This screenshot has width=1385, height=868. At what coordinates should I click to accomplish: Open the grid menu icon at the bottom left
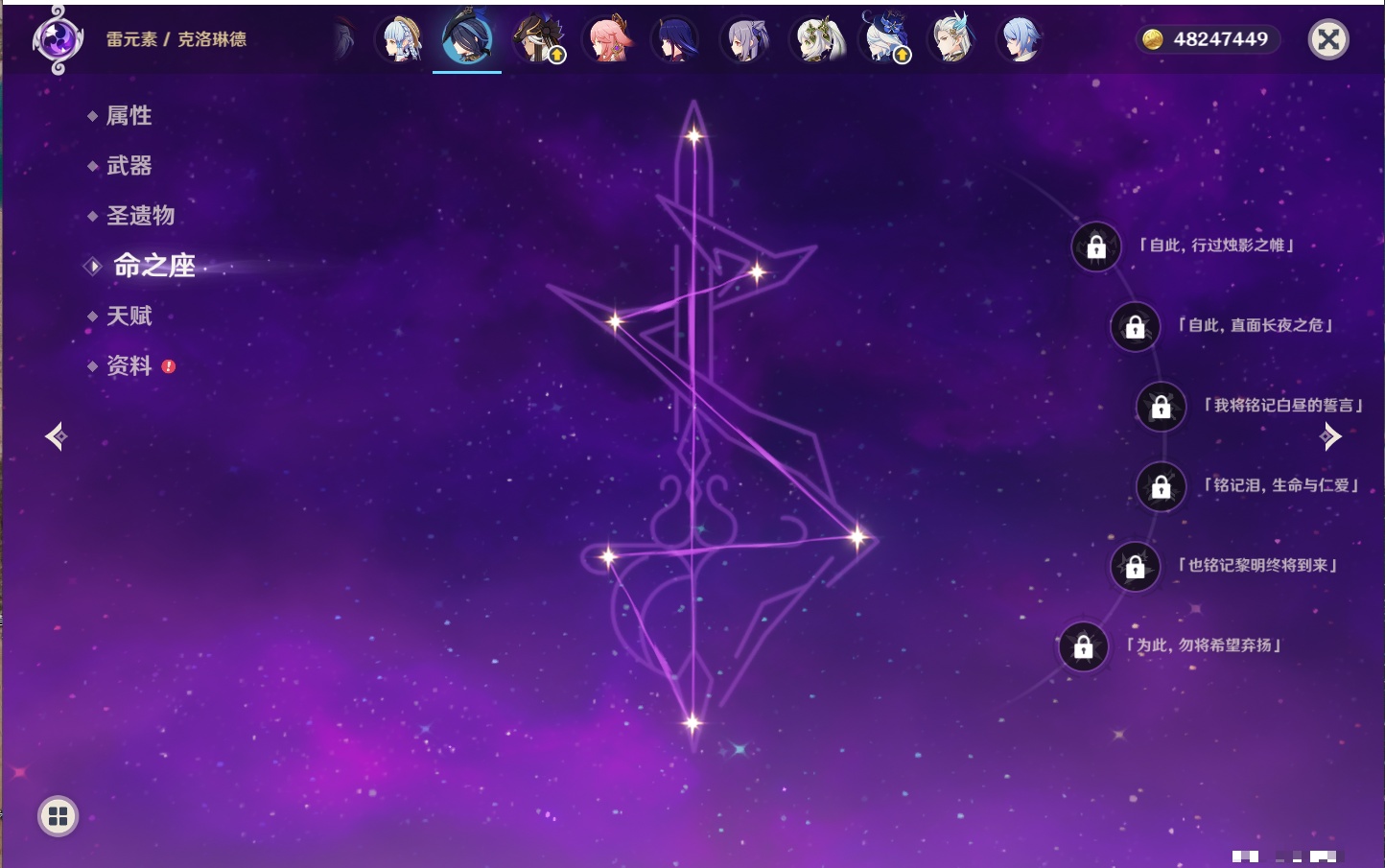pyautogui.click(x=58, y=816)
